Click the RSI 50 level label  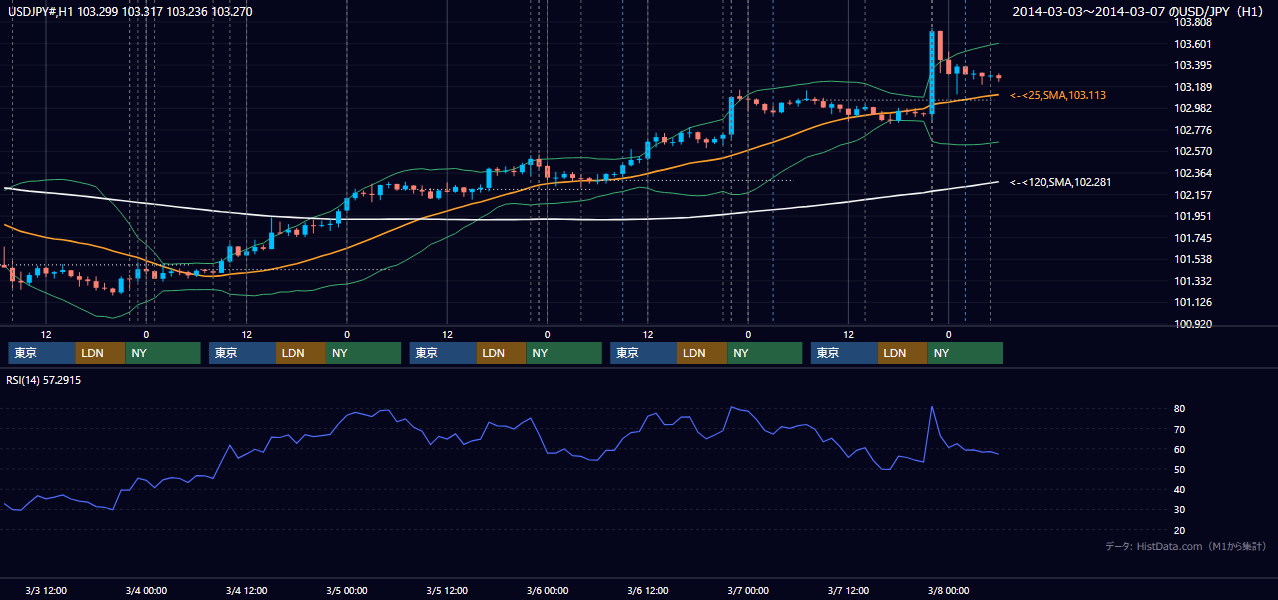(x=1179, y=469)
